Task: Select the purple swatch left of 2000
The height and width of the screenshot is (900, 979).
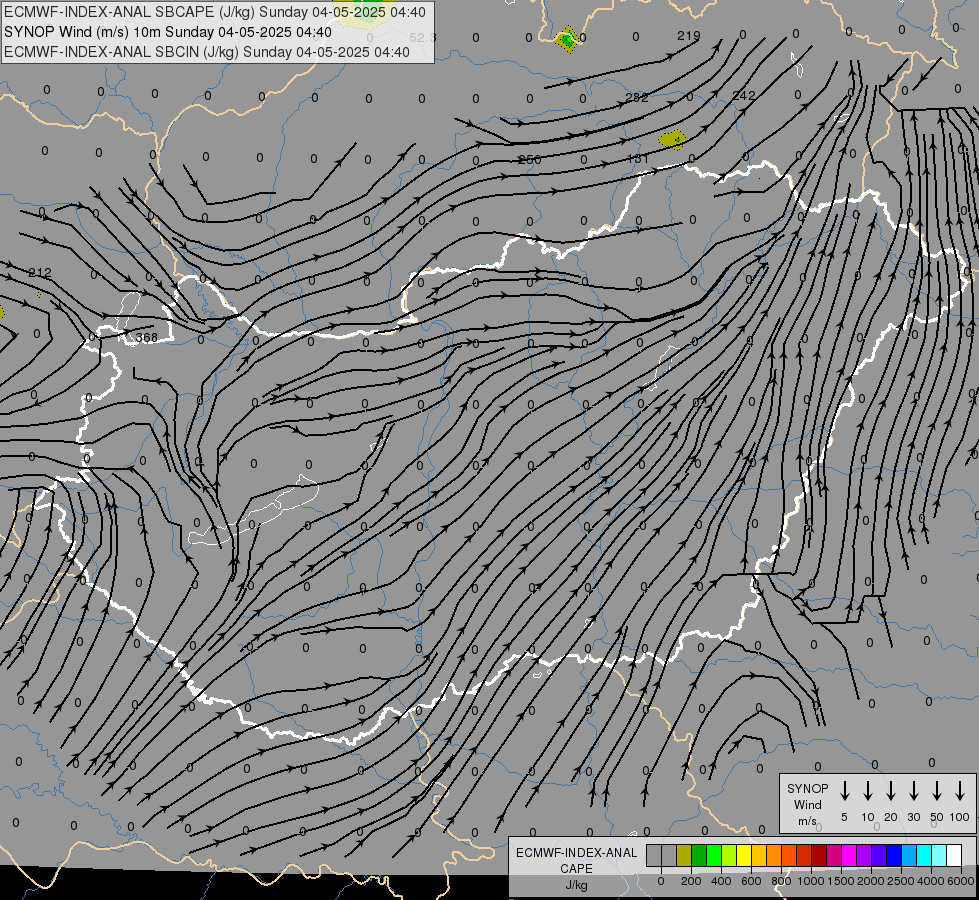Action: [x=863, y=855]
